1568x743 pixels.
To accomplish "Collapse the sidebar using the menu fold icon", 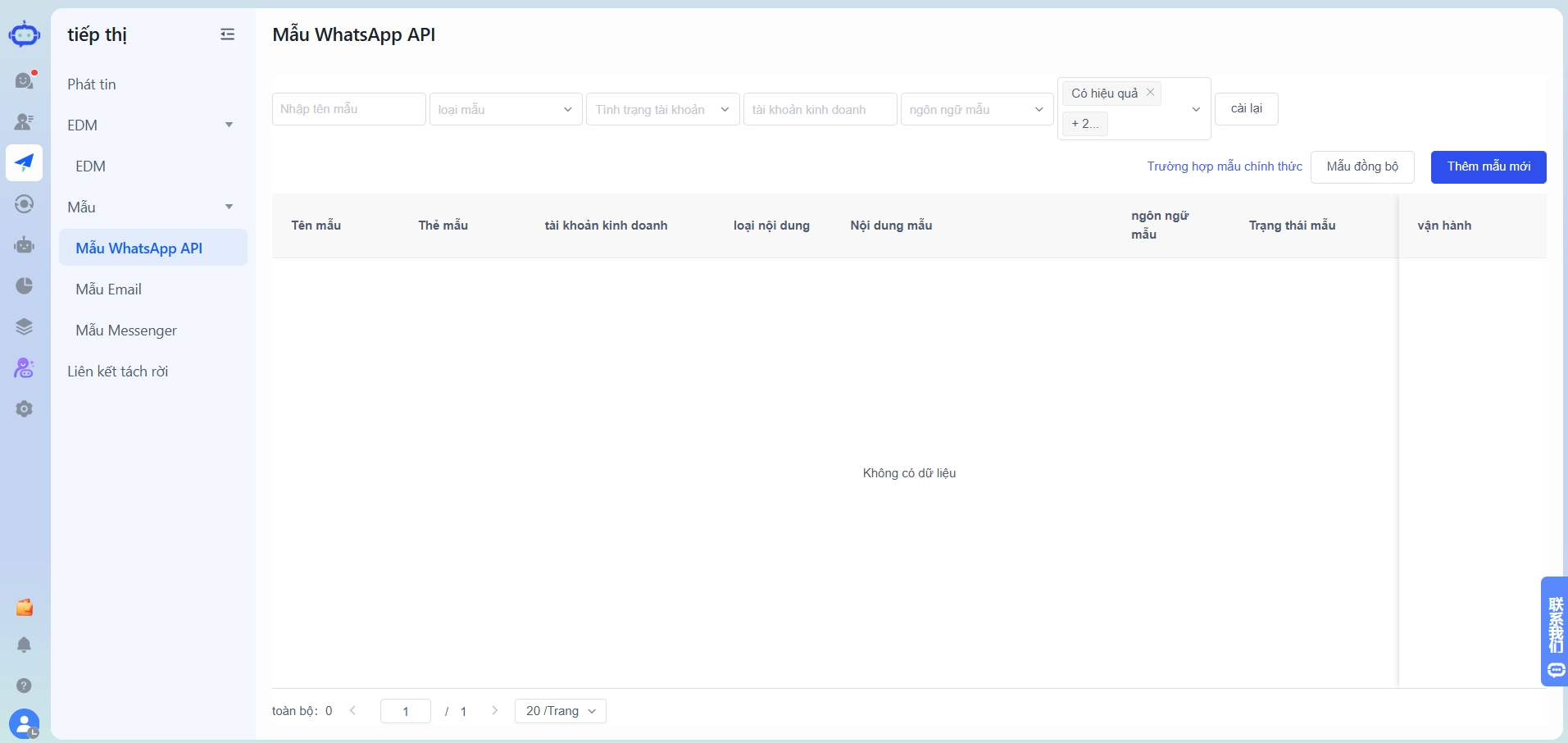I will (228, 34).
